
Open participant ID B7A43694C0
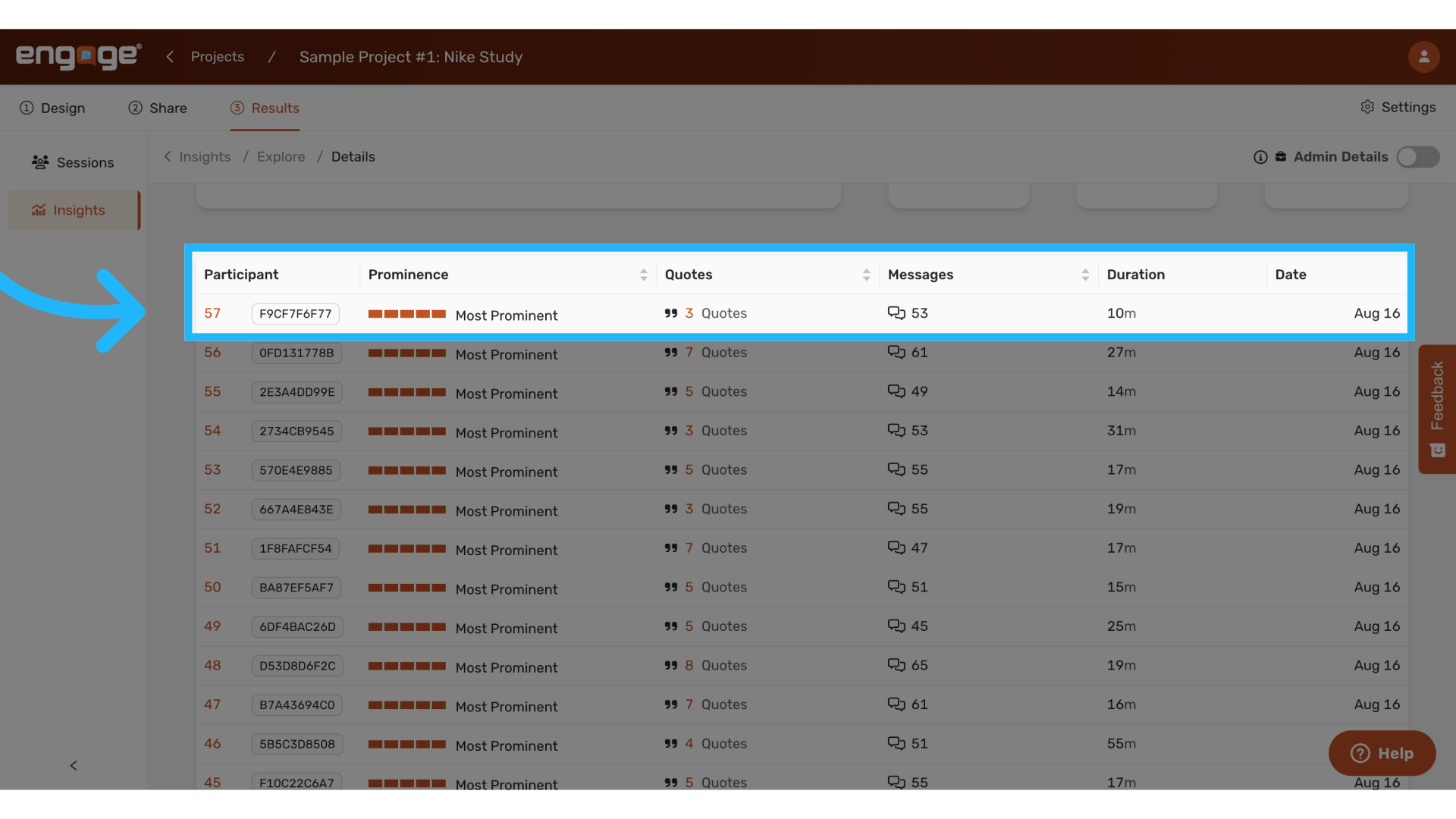[297, 705]
